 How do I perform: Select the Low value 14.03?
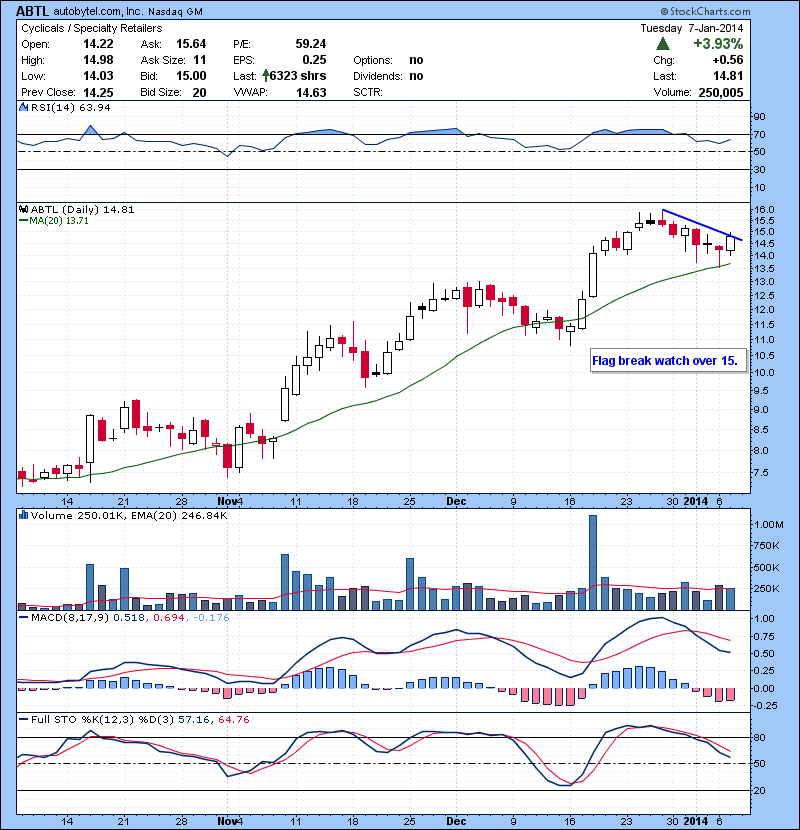98,76
